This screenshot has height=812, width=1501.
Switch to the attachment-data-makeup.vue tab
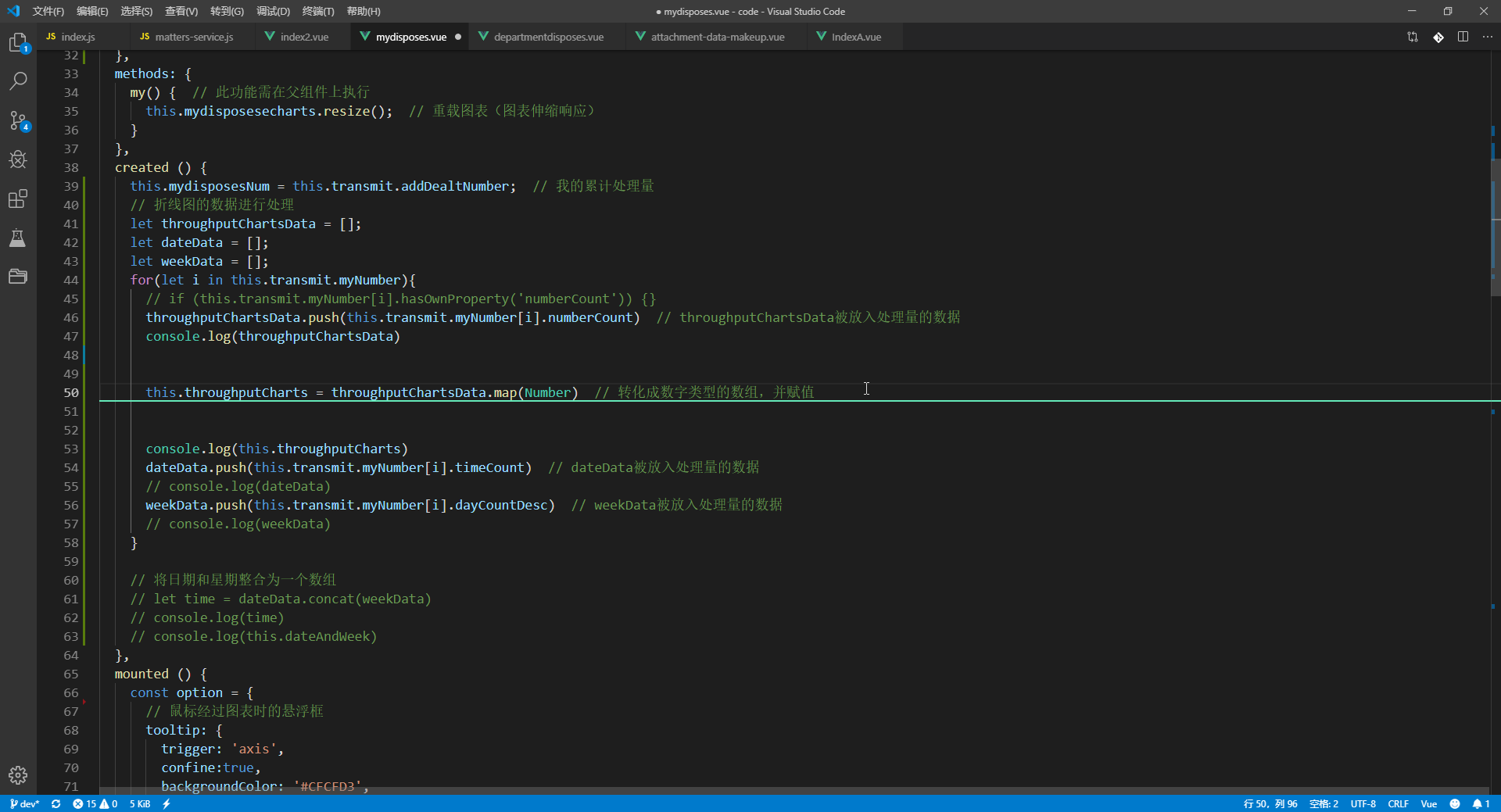(718, 37)
